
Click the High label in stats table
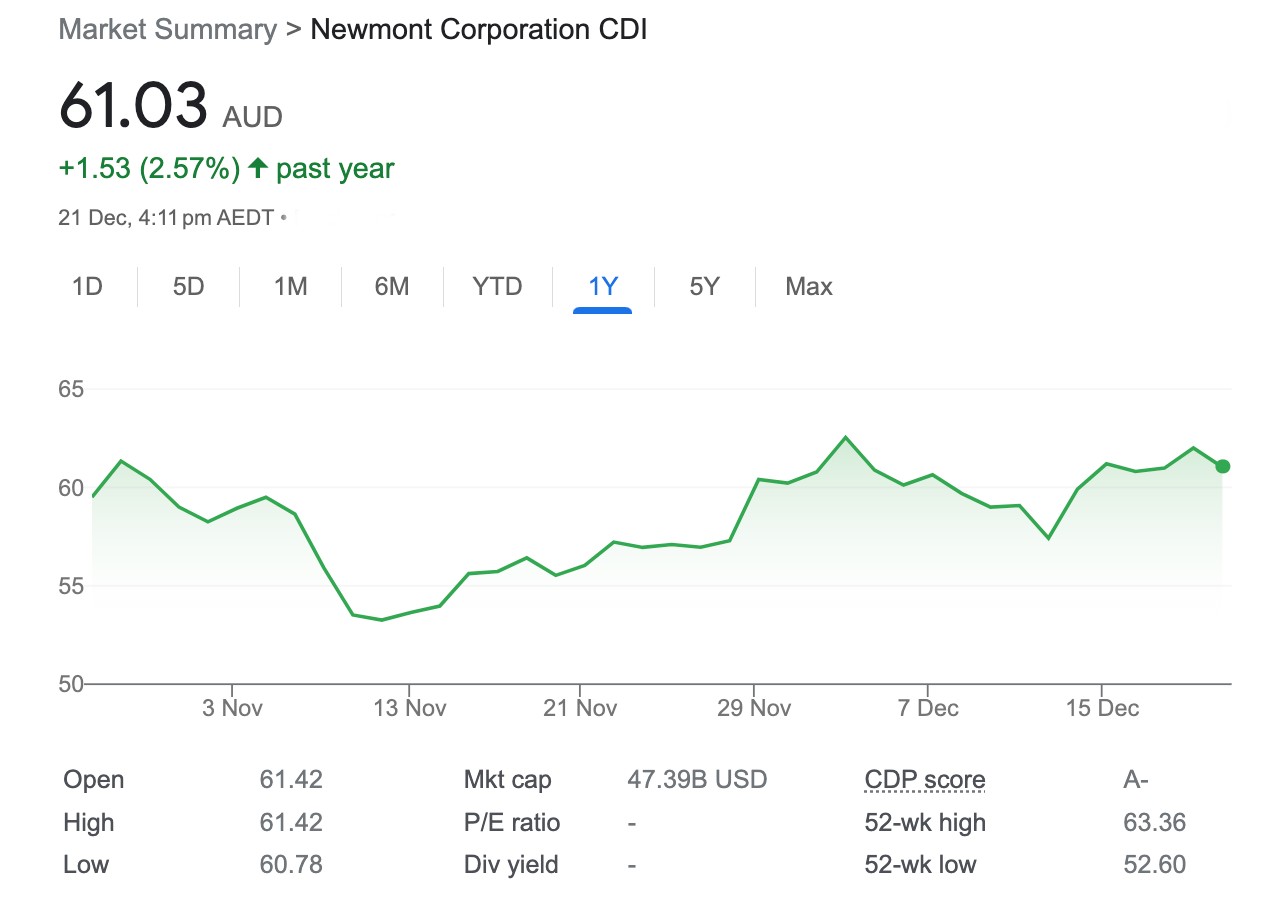click(x=89, y=823)
